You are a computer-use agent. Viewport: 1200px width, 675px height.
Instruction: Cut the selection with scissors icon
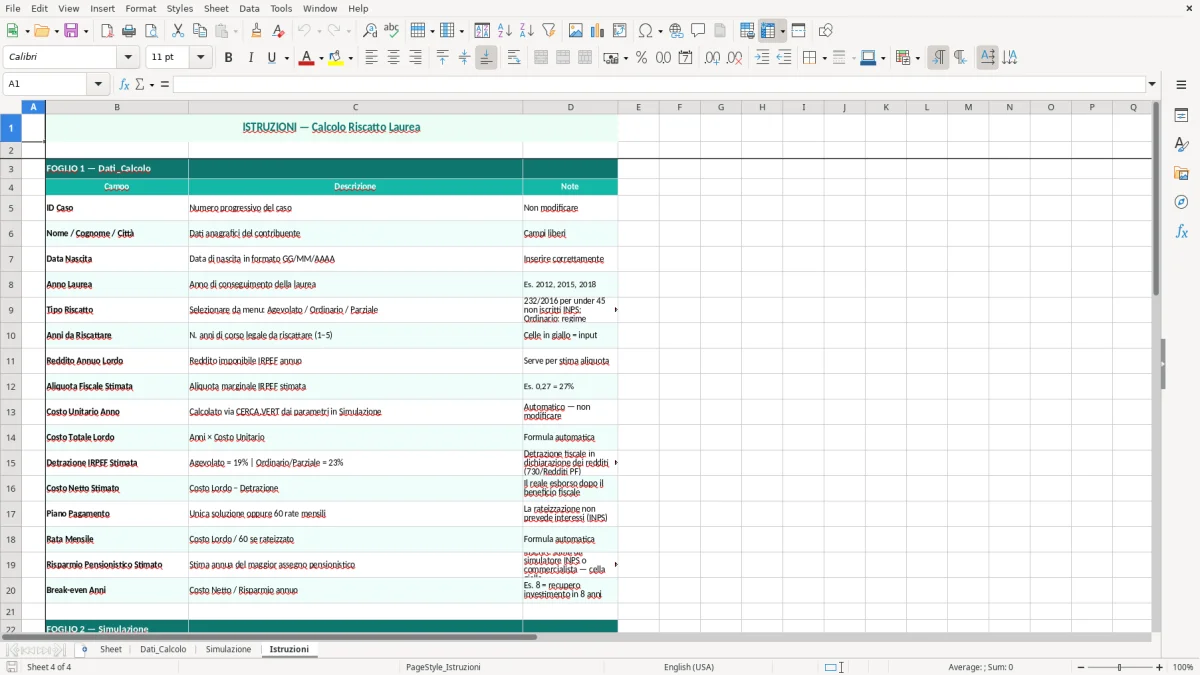pos(178,31)
